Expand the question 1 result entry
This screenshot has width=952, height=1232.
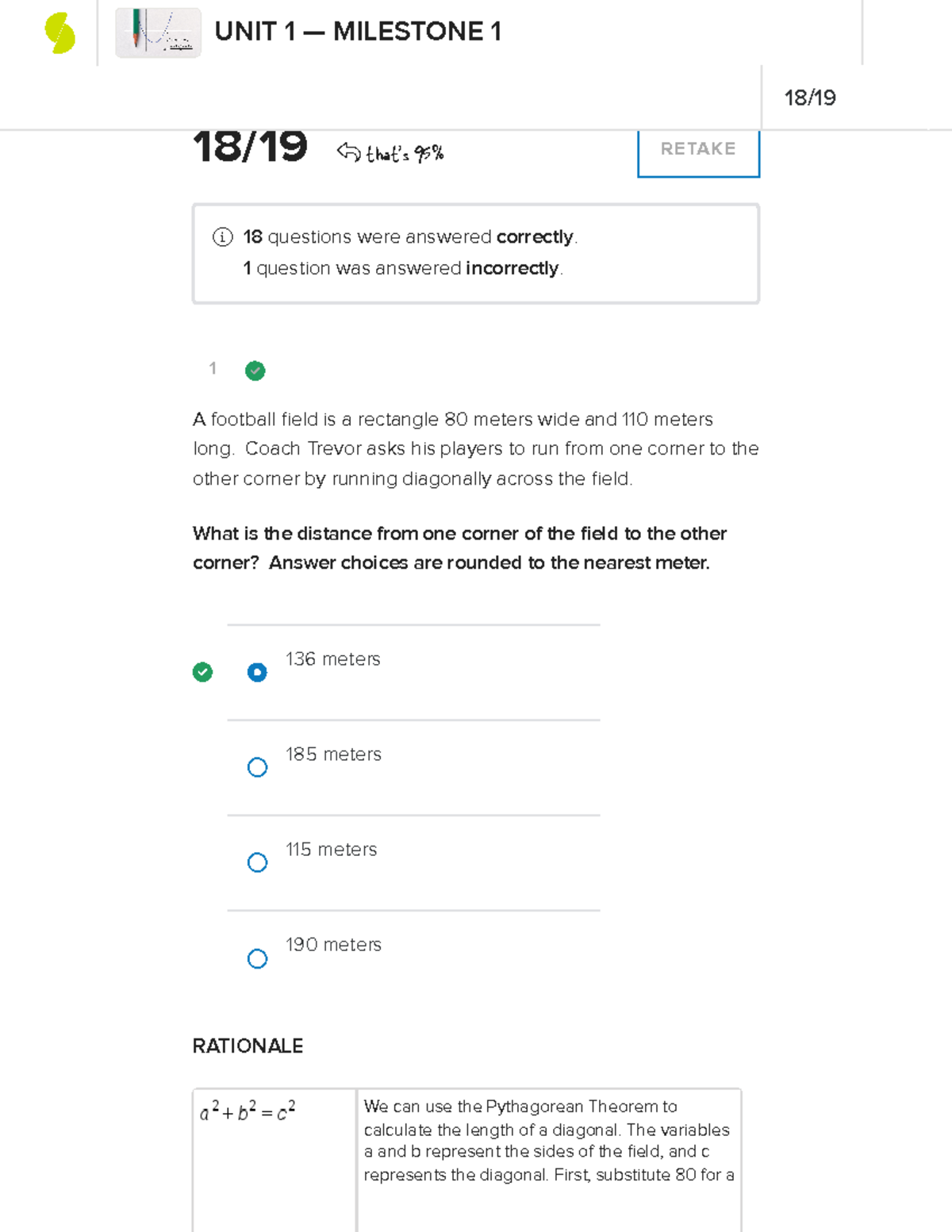(212, 369)
